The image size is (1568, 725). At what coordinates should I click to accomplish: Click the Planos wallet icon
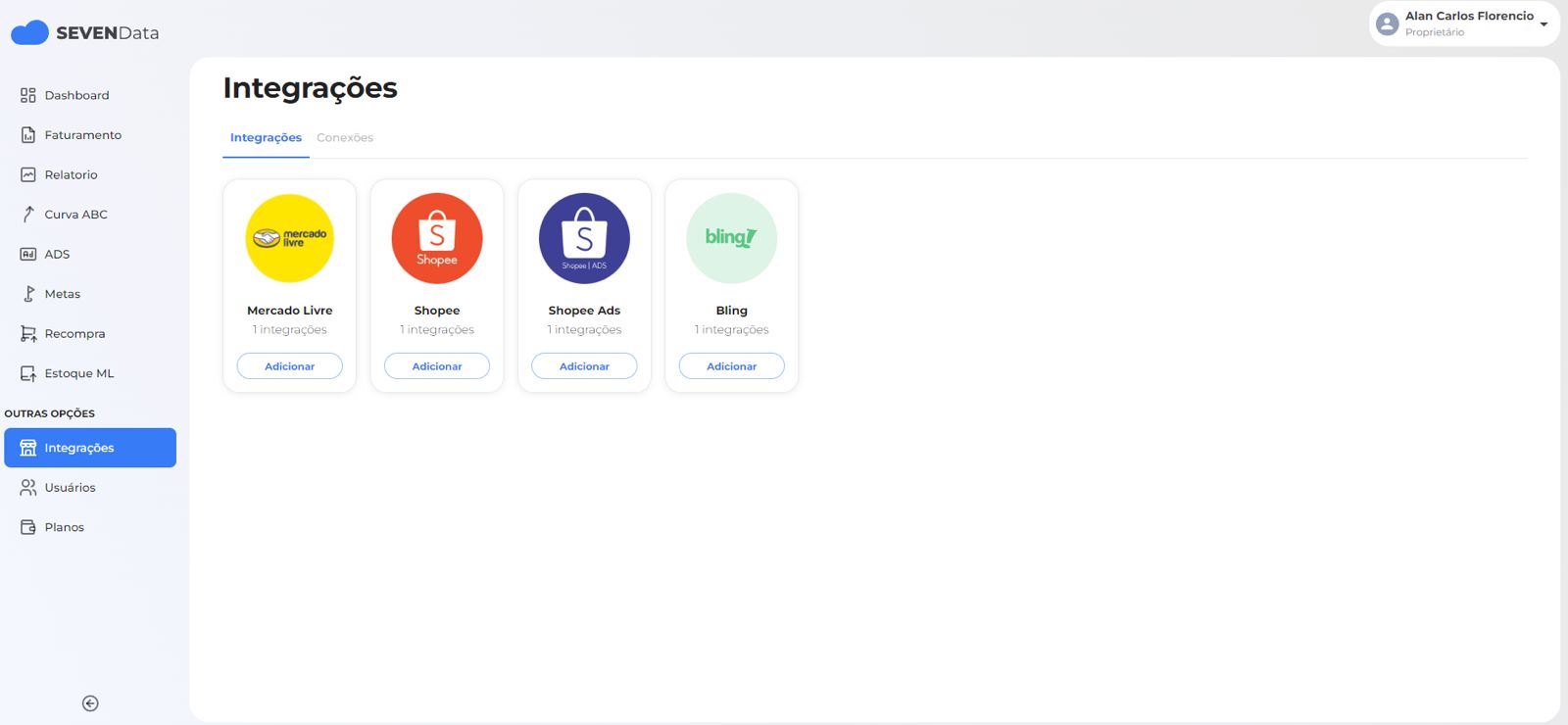point(28,527)
